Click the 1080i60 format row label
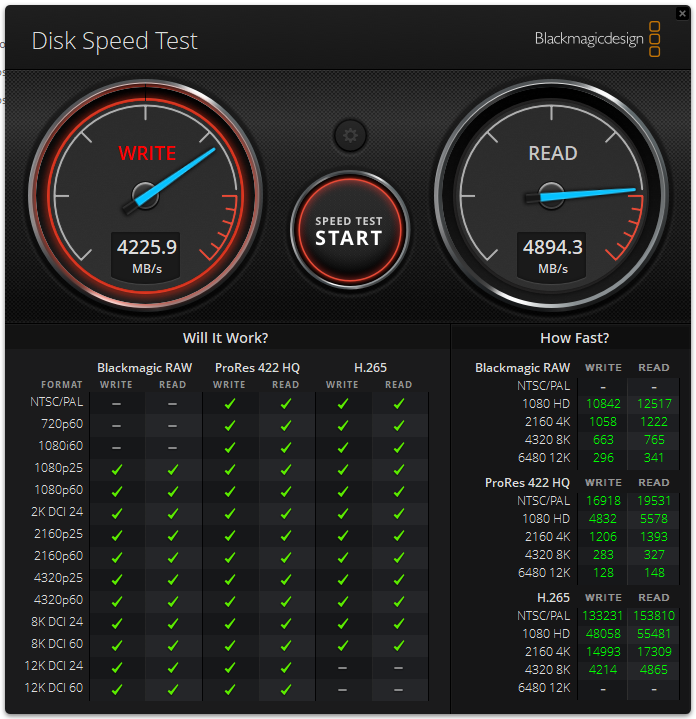 [x=61, y=446]
